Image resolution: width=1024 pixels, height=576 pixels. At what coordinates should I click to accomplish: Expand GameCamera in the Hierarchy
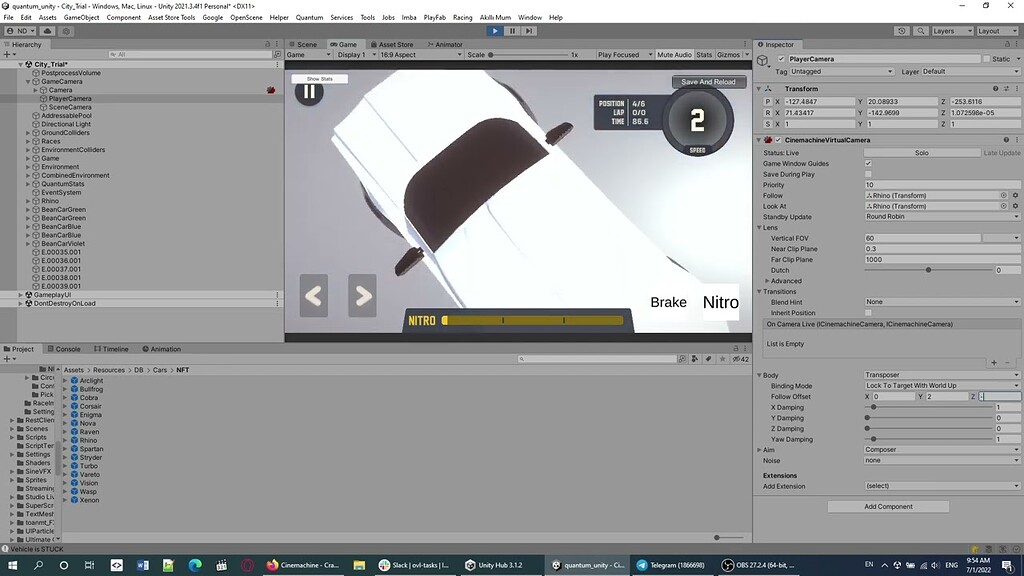coord(27,81)
